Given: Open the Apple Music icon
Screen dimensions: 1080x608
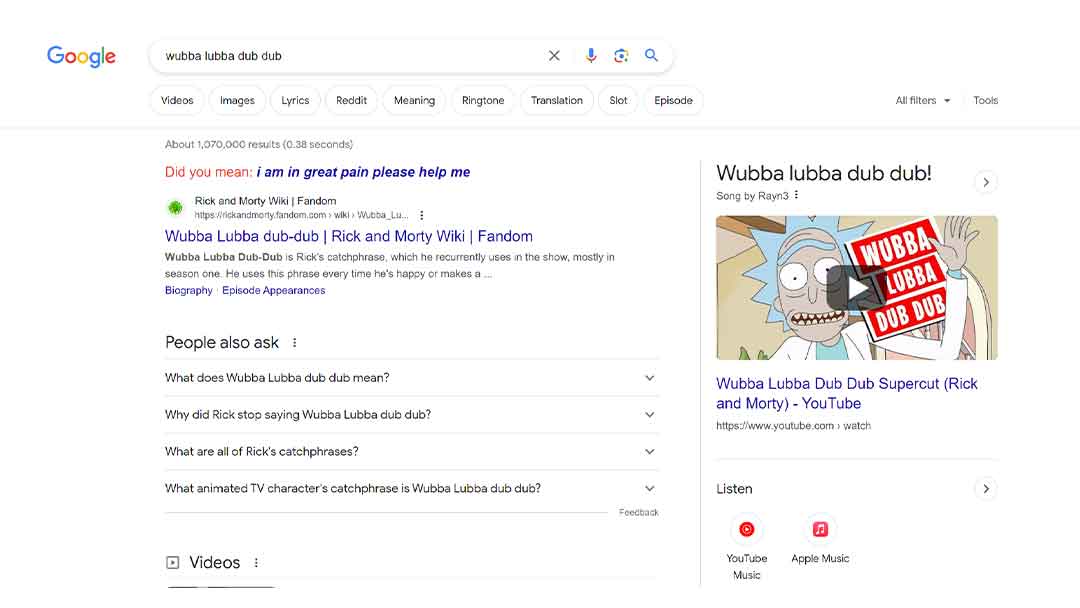Looking at the screenshot, I should (x=820, y=529).
